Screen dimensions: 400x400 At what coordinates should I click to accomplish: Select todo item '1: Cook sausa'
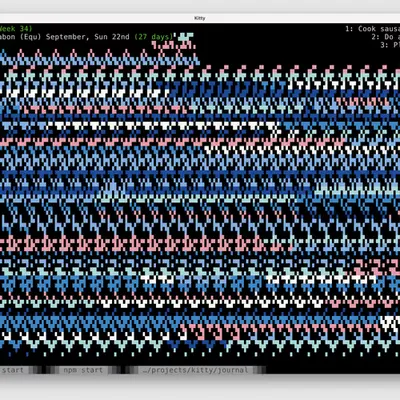[x=372, y=29]
